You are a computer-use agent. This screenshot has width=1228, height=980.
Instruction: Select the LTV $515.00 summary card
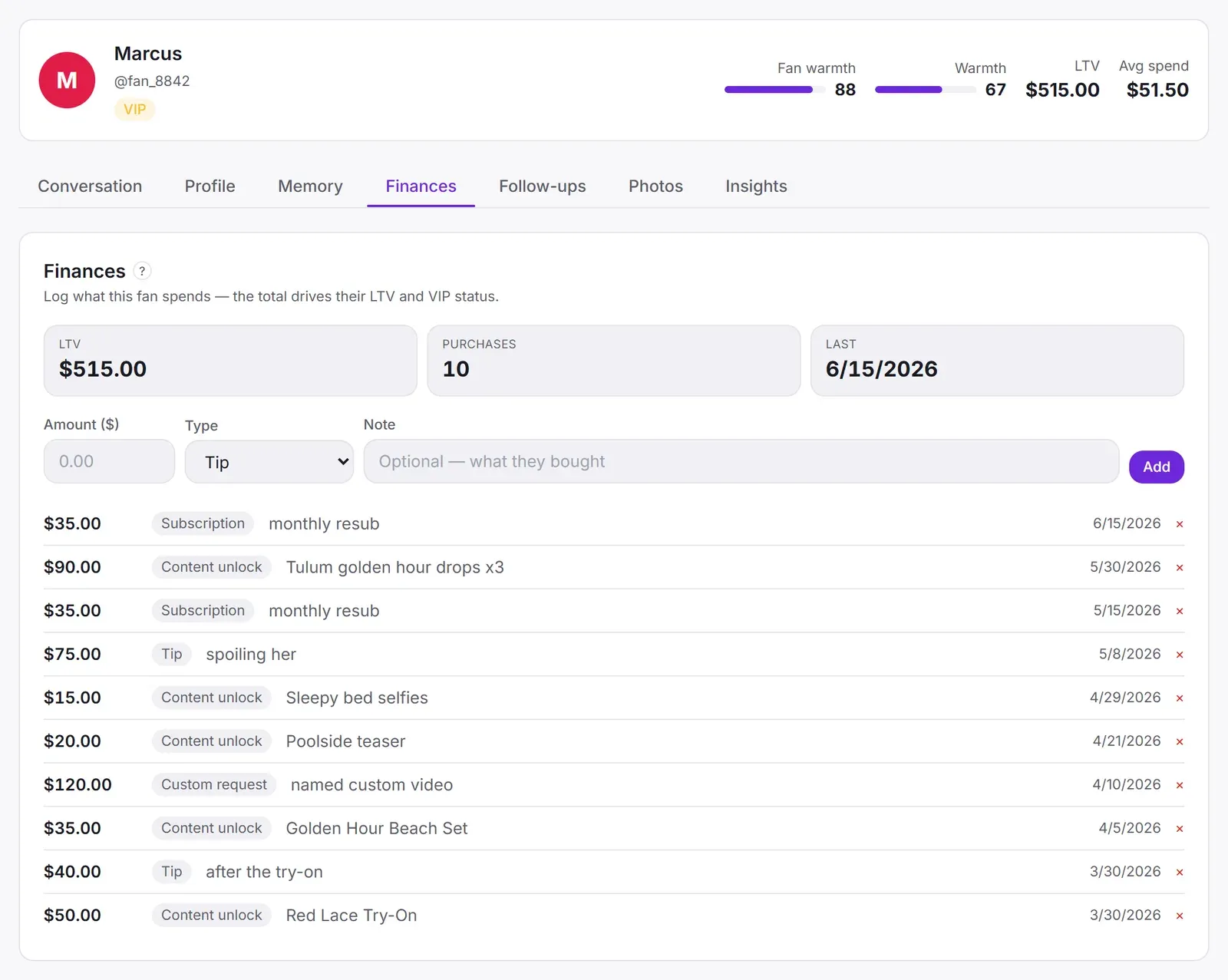click(x=230, y=361)
